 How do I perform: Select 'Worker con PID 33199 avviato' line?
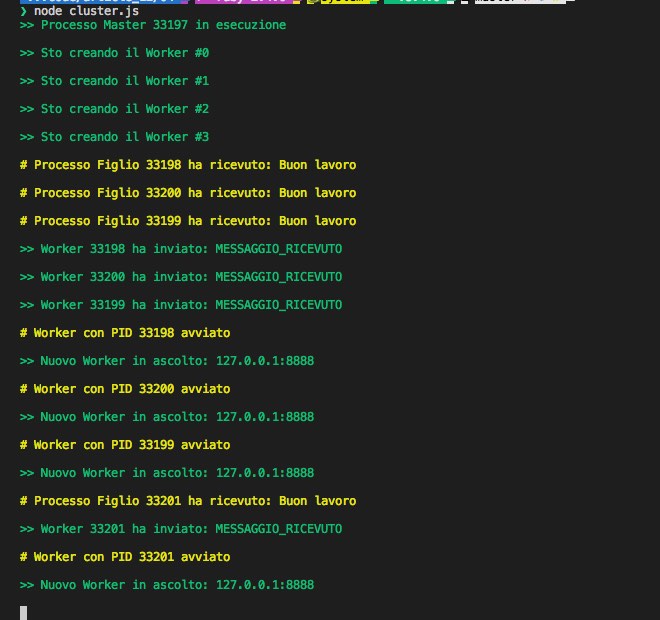(x=124, y=445)
